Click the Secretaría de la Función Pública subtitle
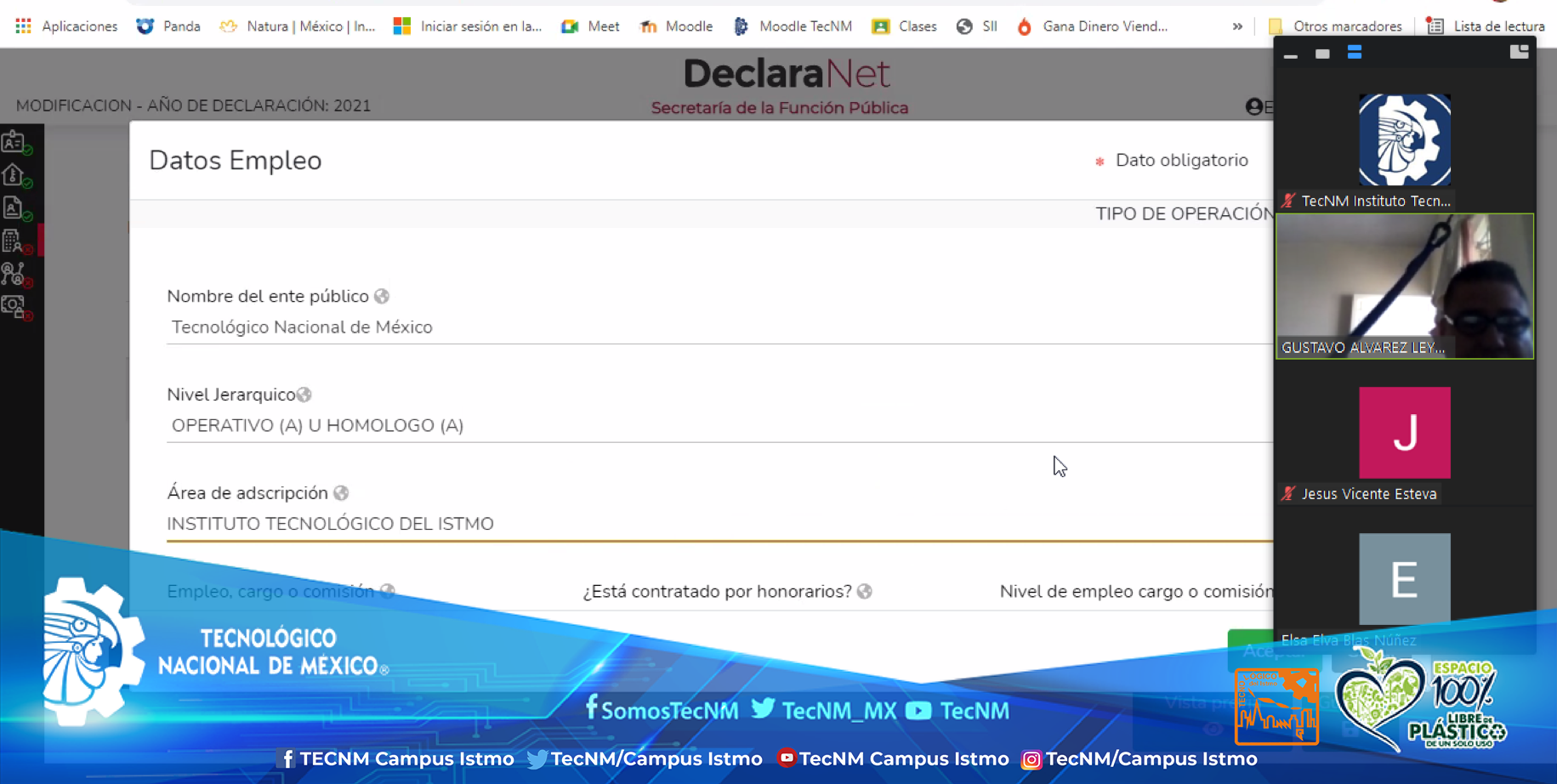This screenshot has width=1557, height=784. tap(780, 108)
